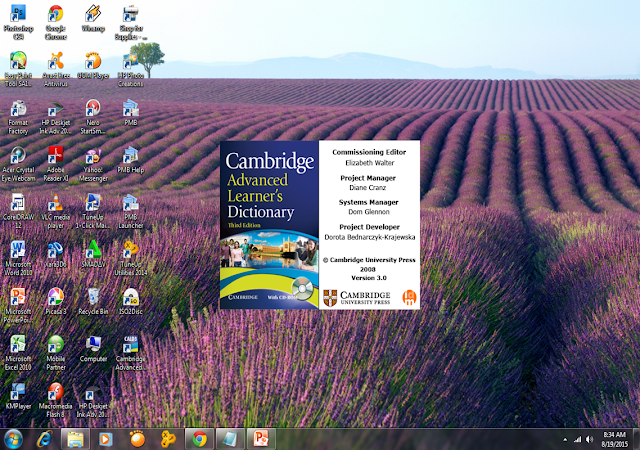Open HP Deskjet shortcut beside Format Factory
Viewport: 640px width, 450px height.
pos(56,117)
